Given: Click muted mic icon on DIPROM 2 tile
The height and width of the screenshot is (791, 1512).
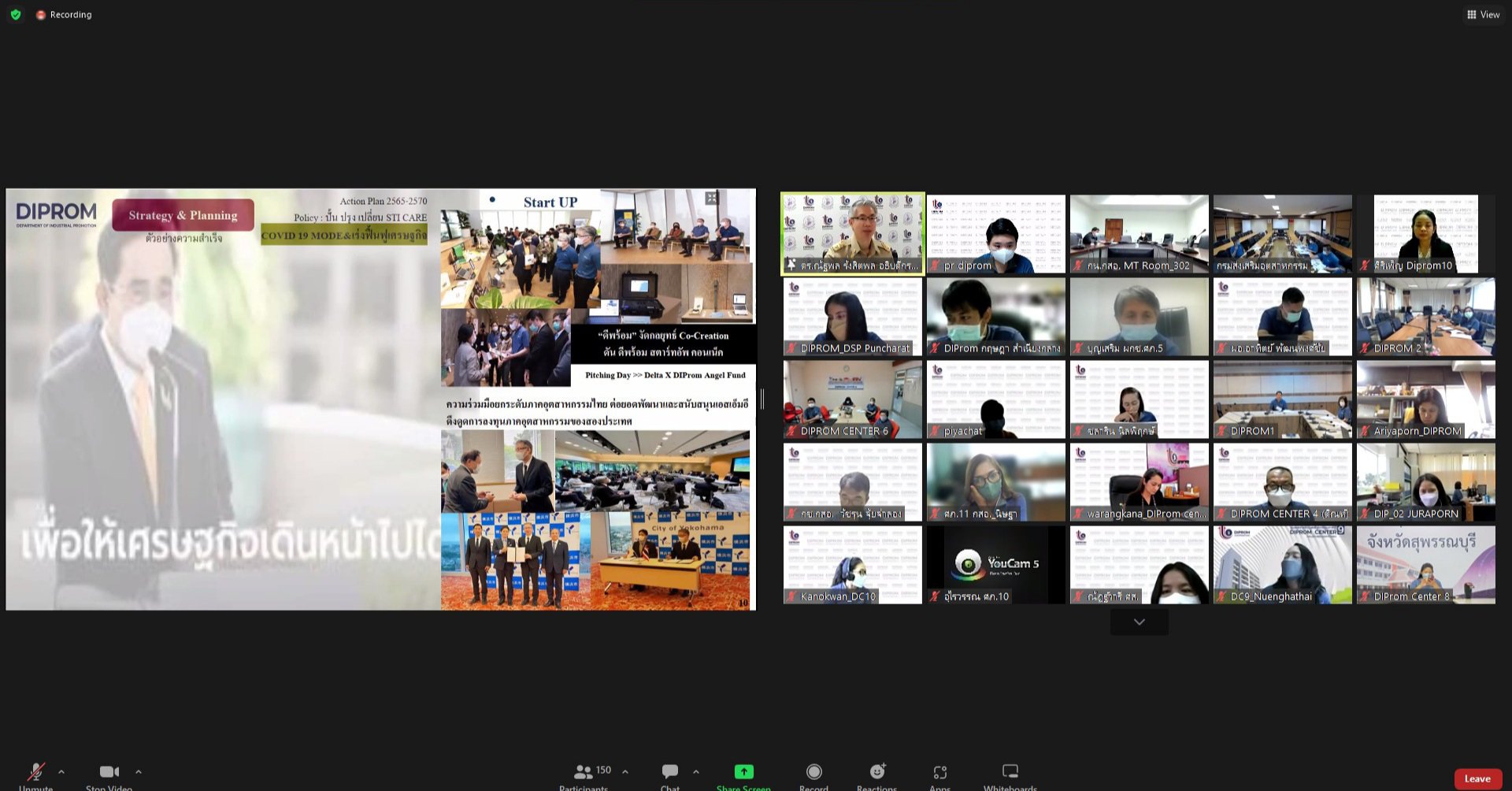Looking at the screenshot, I should click(1365, 348).
